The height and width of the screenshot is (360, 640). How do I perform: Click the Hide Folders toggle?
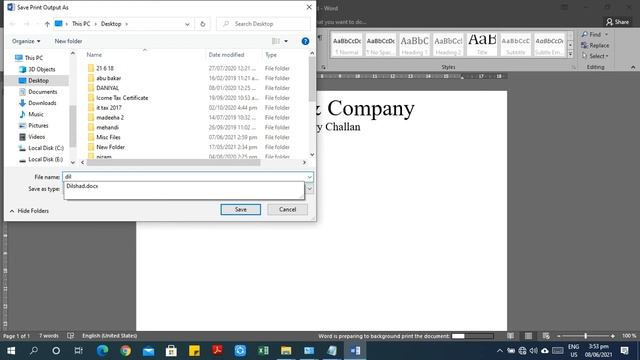pyautogui.click(x=29, y=211)
